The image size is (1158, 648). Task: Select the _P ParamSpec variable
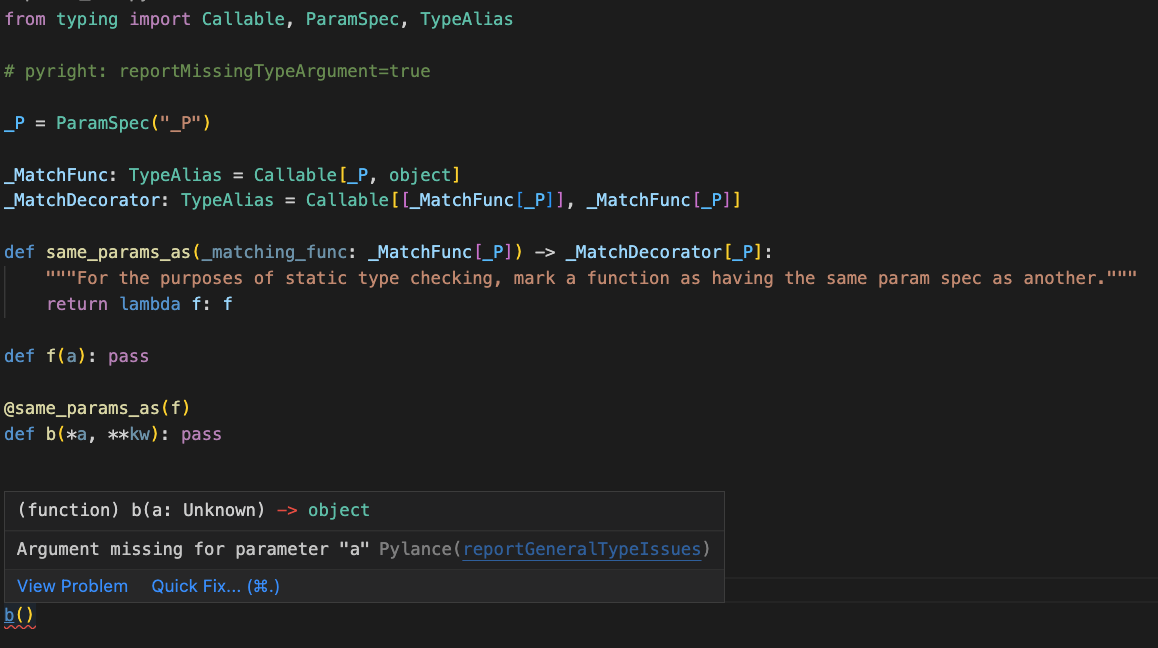coord(14,122)
